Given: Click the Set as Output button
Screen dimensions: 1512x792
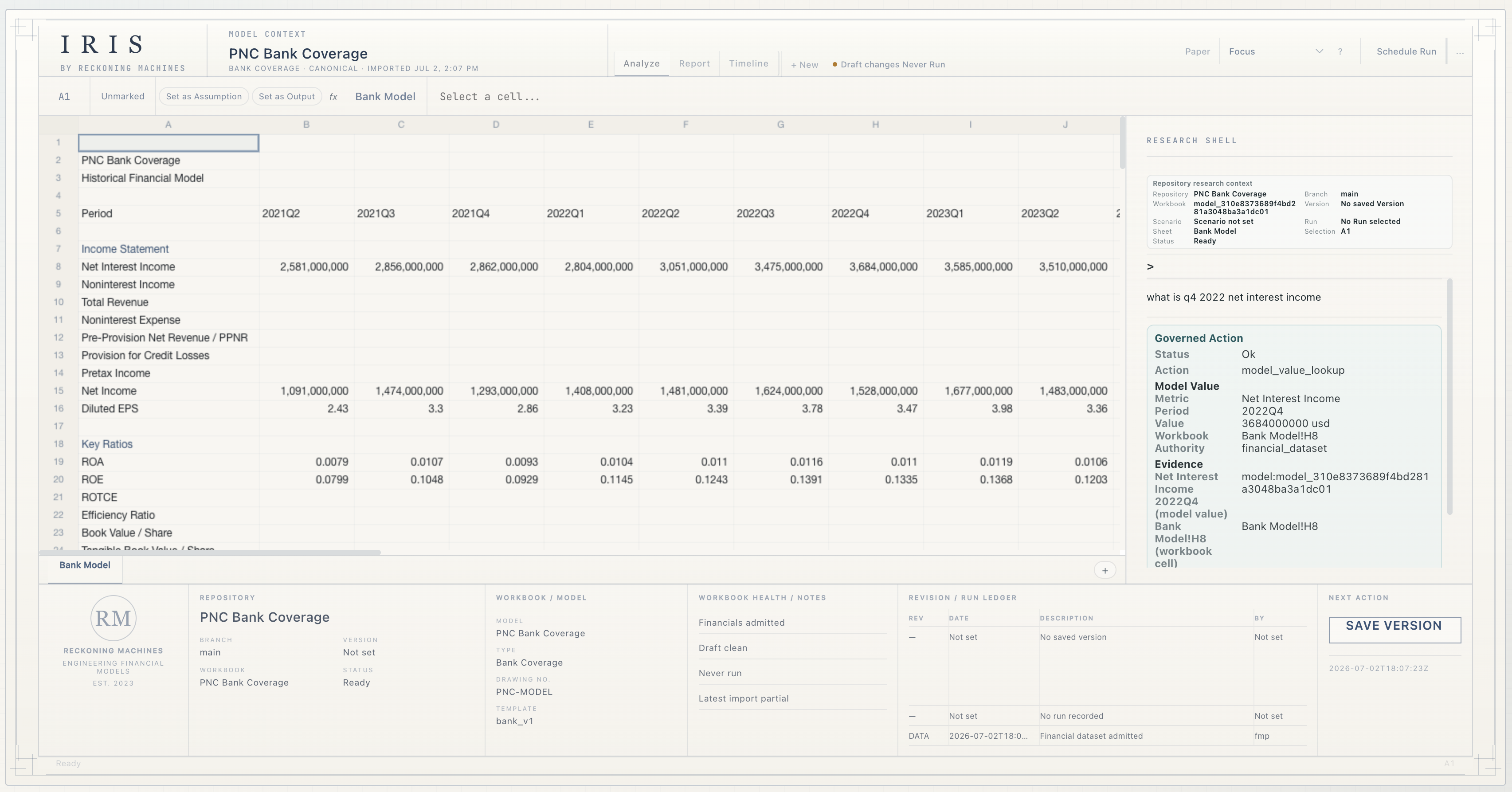Looking at the screenshot, I should pos(286,96).
